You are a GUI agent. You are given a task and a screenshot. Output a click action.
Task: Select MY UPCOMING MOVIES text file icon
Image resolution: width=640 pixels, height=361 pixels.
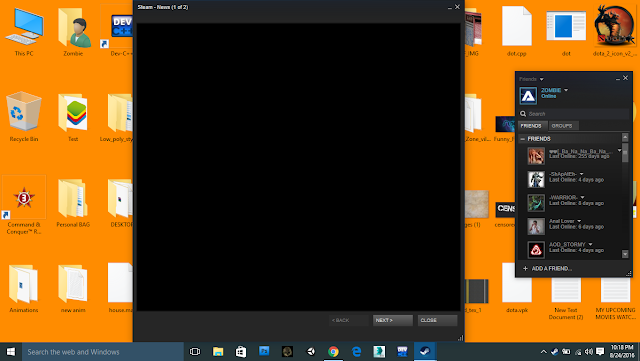click(x=615, y=292)
